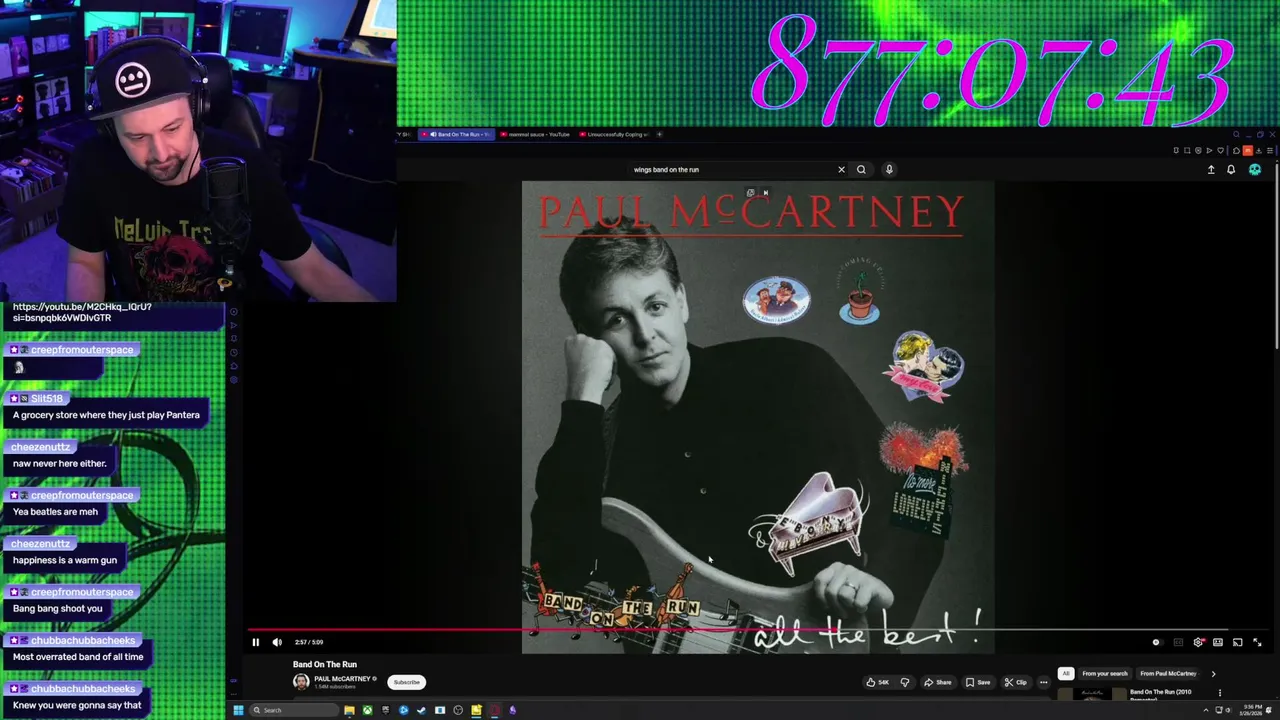The image size is (1280, 720).
Task: Click 'Bang bang shoot you' chat message
Action: coord(58,608)
